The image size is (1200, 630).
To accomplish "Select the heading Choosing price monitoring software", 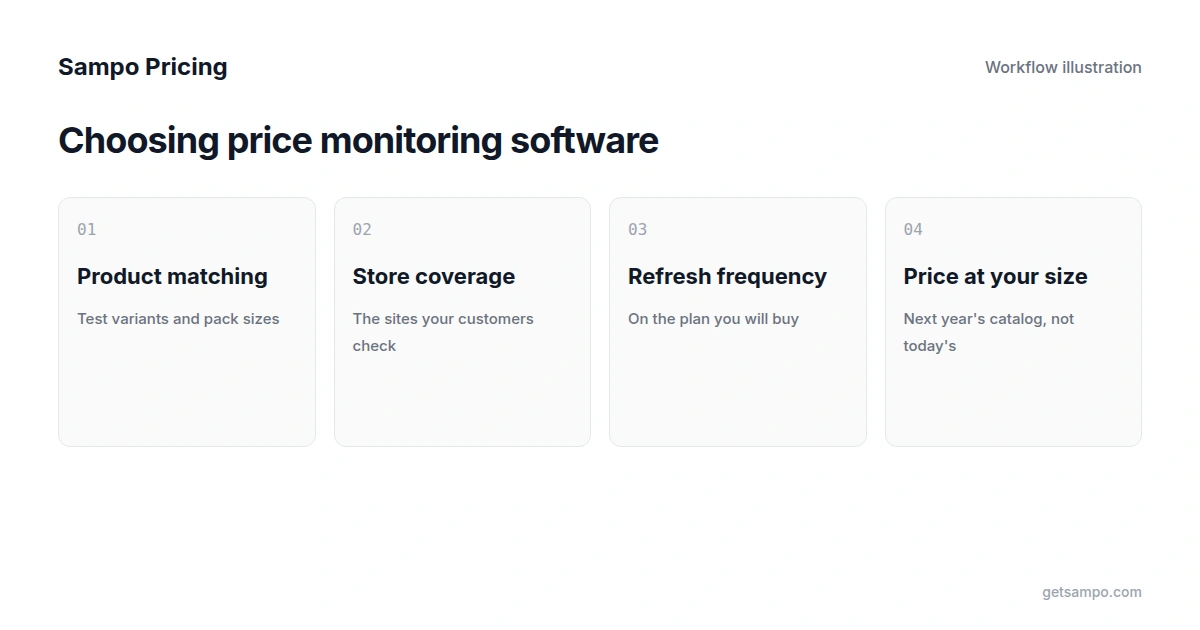I will 358,140.
